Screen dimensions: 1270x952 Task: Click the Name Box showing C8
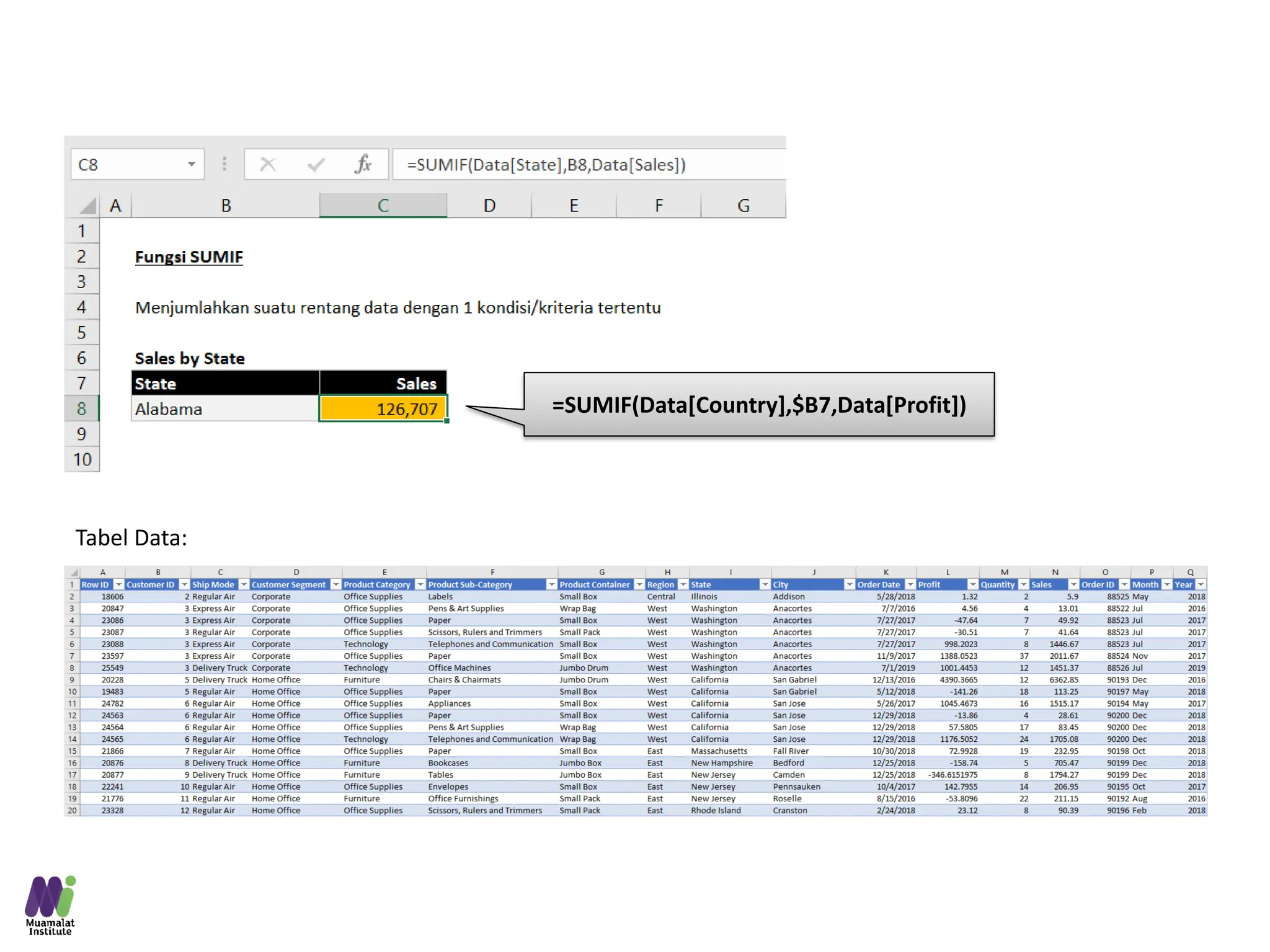pos(137,164)
